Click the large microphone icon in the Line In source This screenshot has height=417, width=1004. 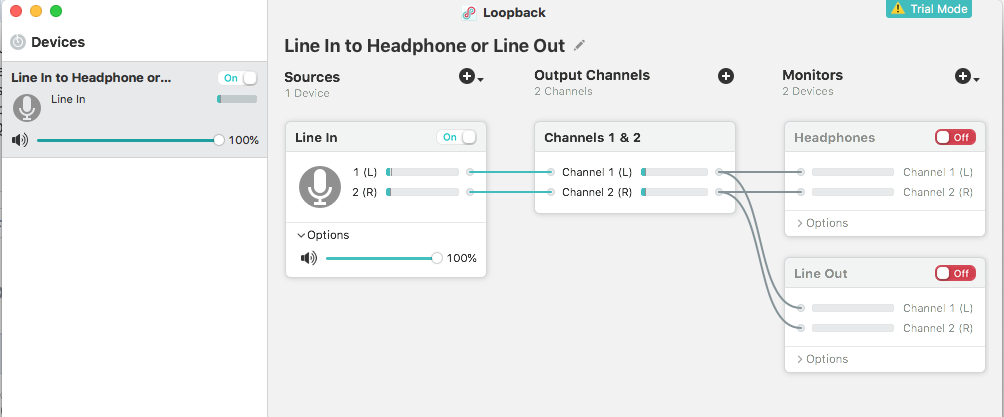click(x=320, y=186)
